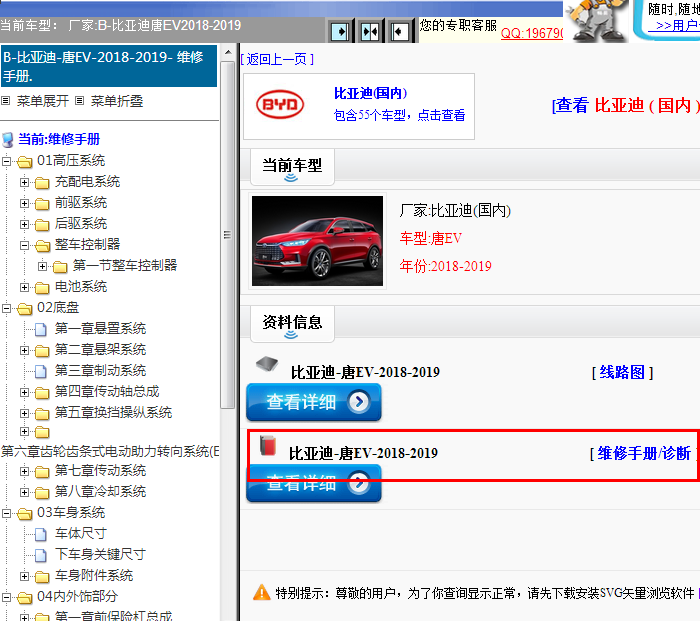Image resolution: width=700 pixels, height=621 pixels.
Task: Collapse the 03车身系统 node
Action: click(x=7, y=513)
